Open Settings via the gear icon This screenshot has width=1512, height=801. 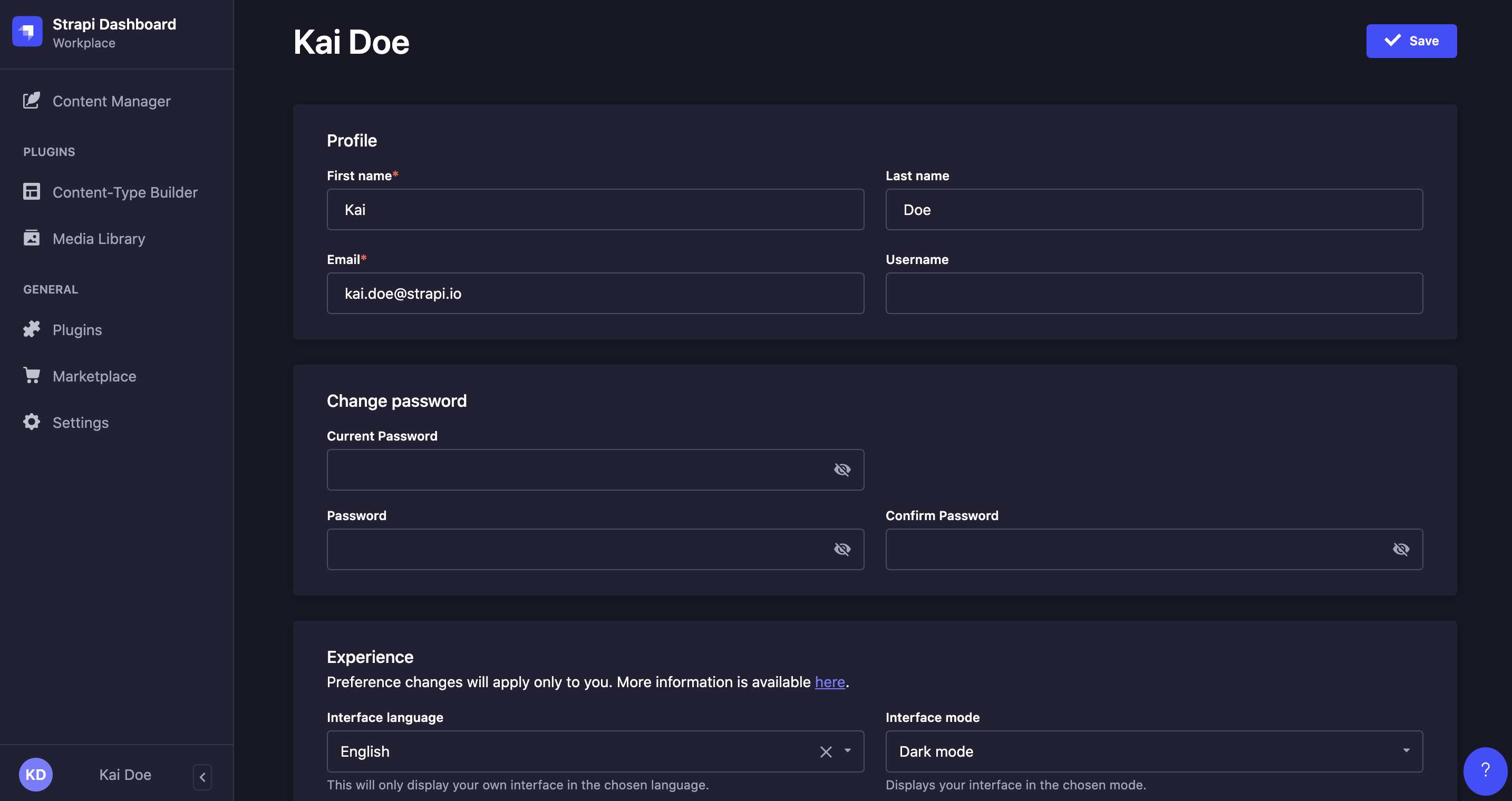tap(31, 422)
